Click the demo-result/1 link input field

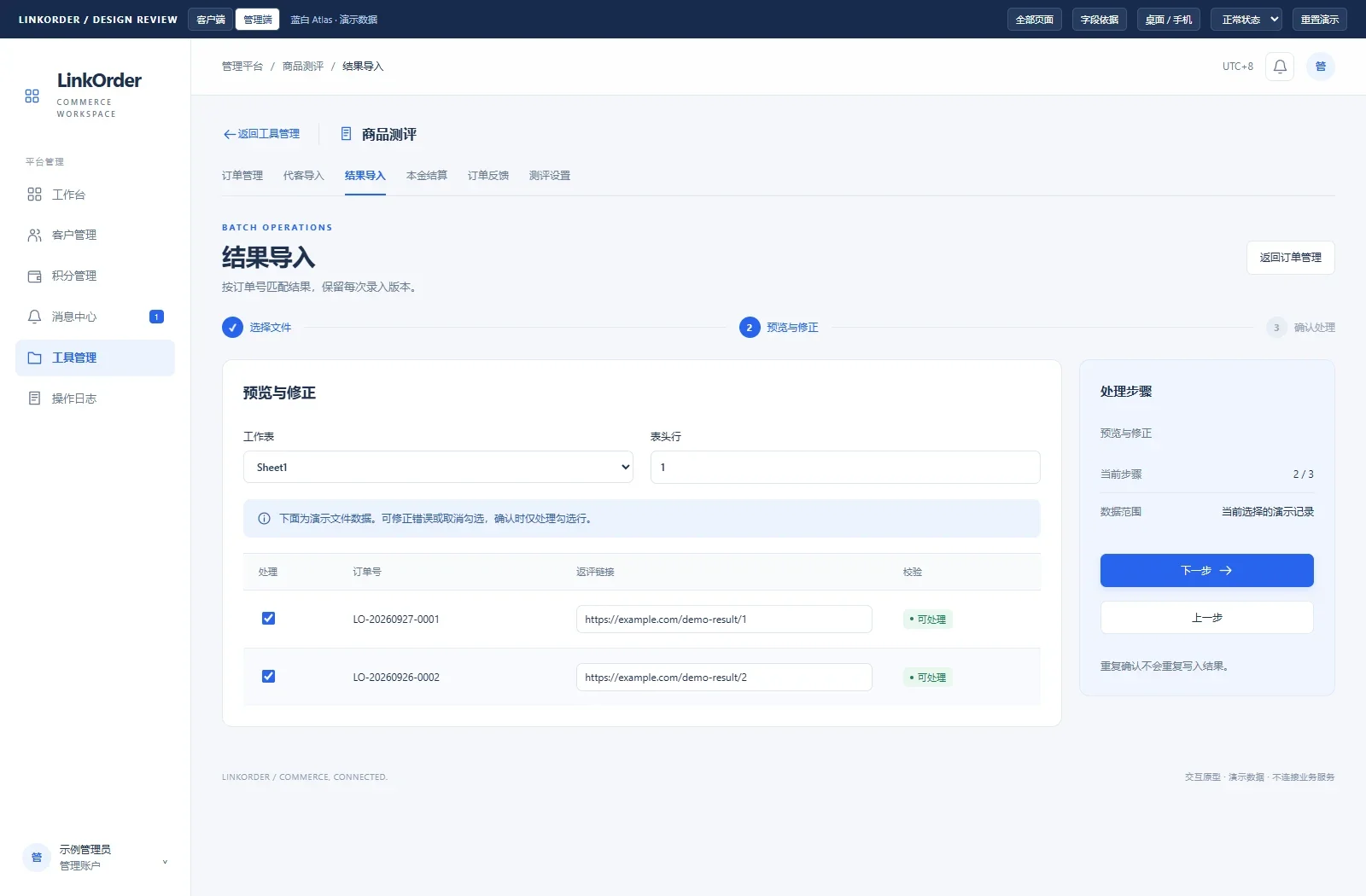coord(724,620)
